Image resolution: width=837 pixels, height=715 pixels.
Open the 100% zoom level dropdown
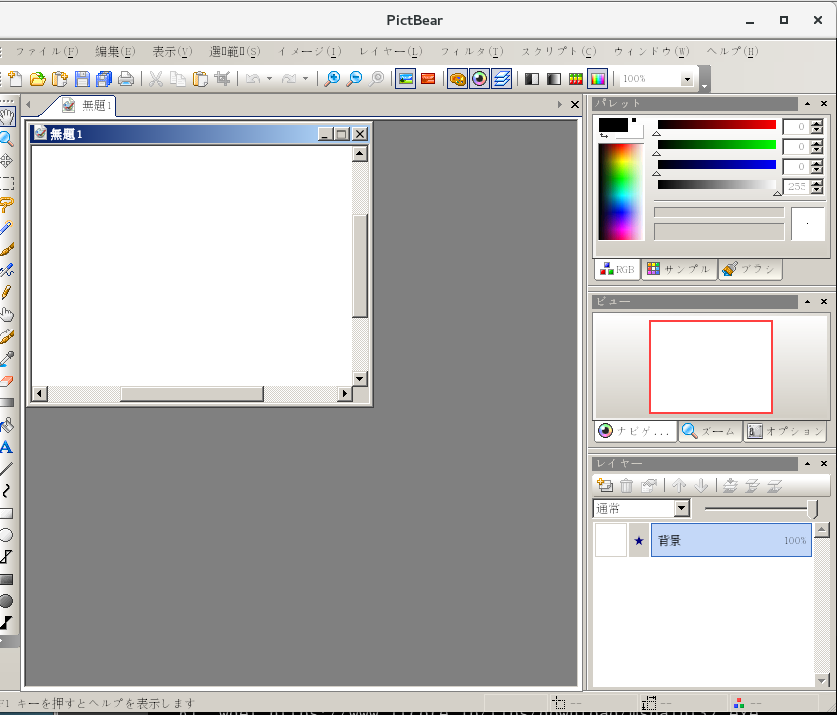point(687,79)
